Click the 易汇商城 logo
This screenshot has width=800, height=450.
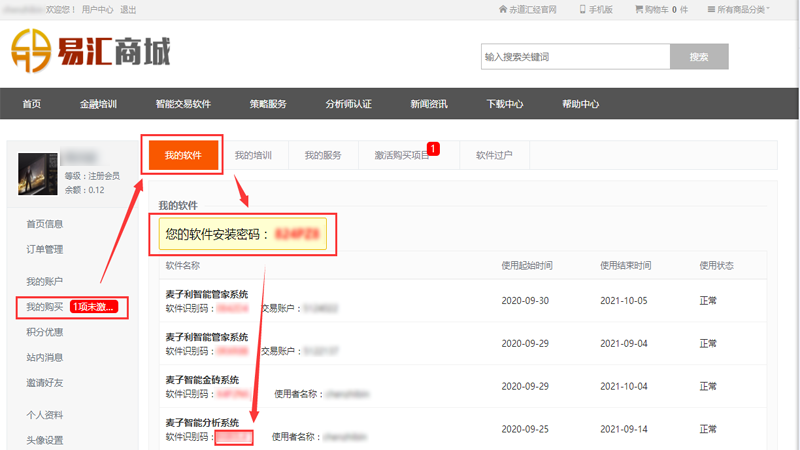pos(91,51)
